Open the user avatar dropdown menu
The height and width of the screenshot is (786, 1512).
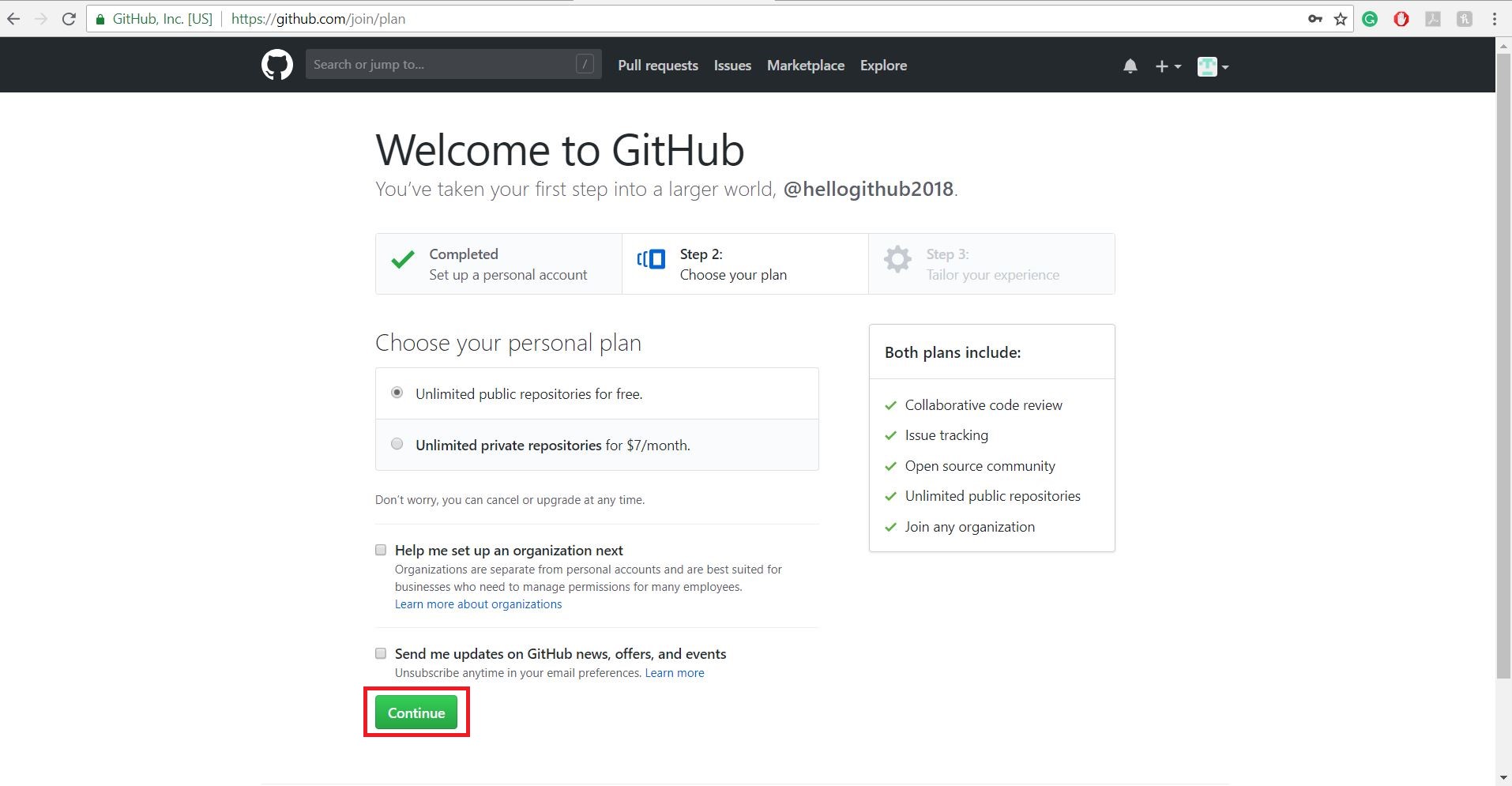(1213, 66)
